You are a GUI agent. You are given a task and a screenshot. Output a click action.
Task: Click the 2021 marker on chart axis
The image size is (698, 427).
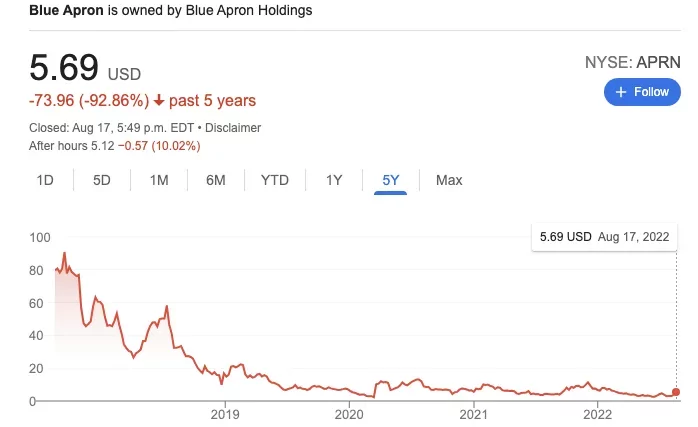click(473, 413)
